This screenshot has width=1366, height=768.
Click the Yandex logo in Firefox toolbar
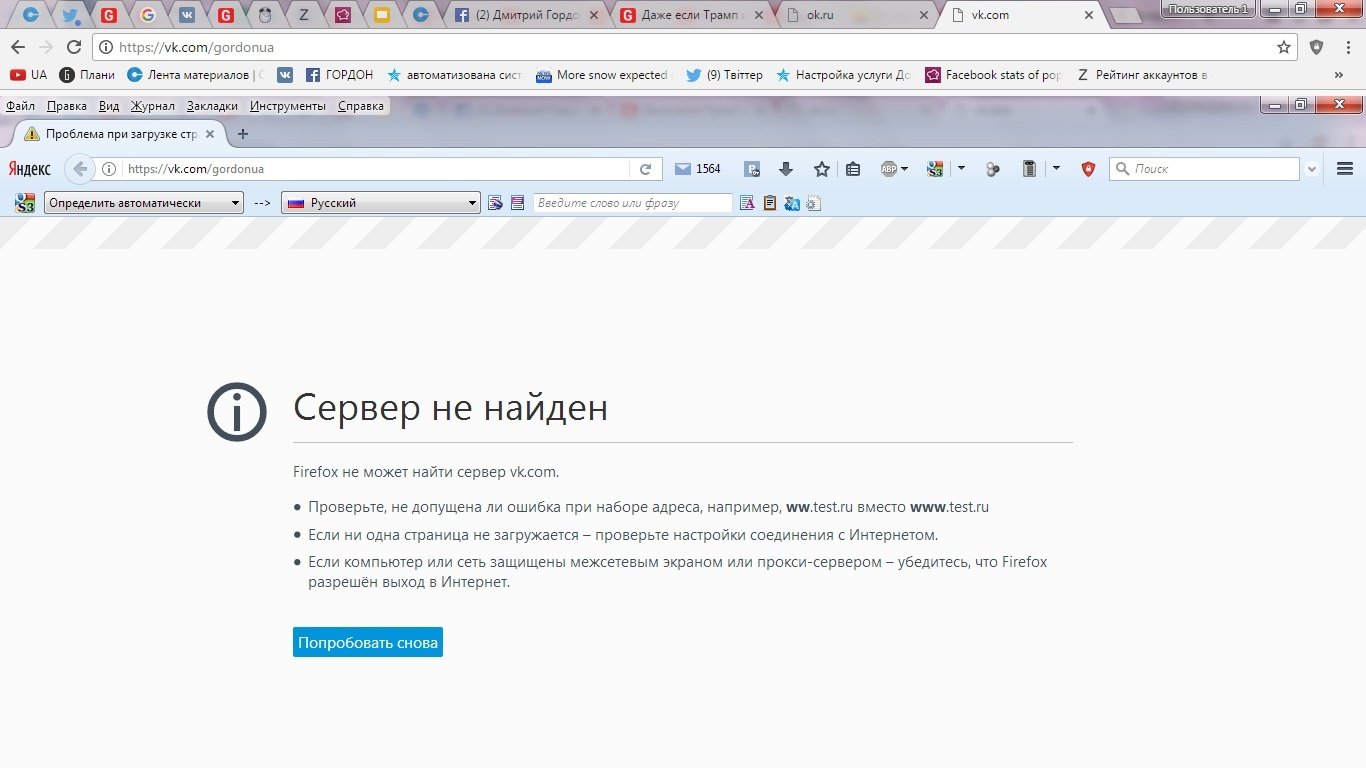[x=30, y=169]
